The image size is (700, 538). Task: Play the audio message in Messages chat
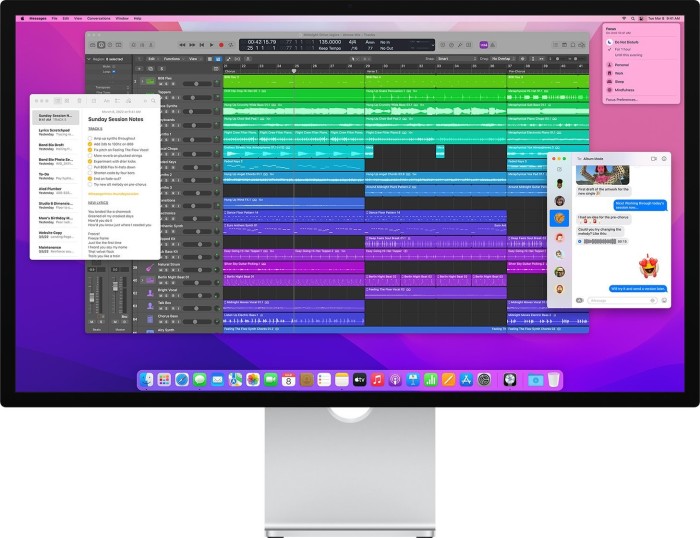(581, 241)
